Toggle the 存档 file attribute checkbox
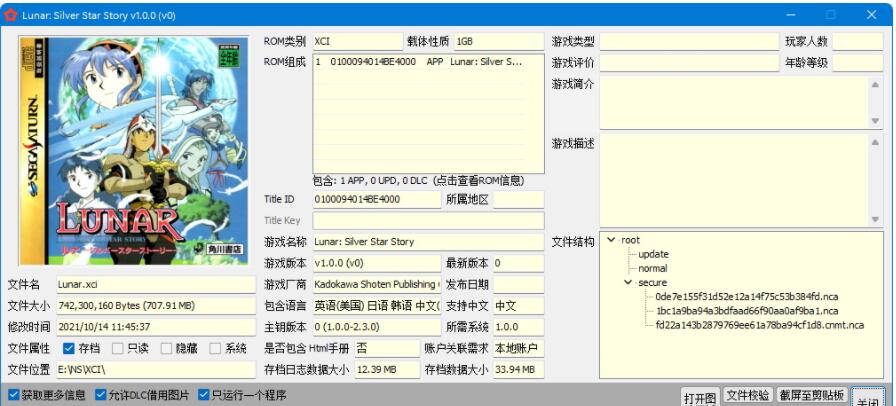Viewport: 896px width, 406px height. pos(69,348)
